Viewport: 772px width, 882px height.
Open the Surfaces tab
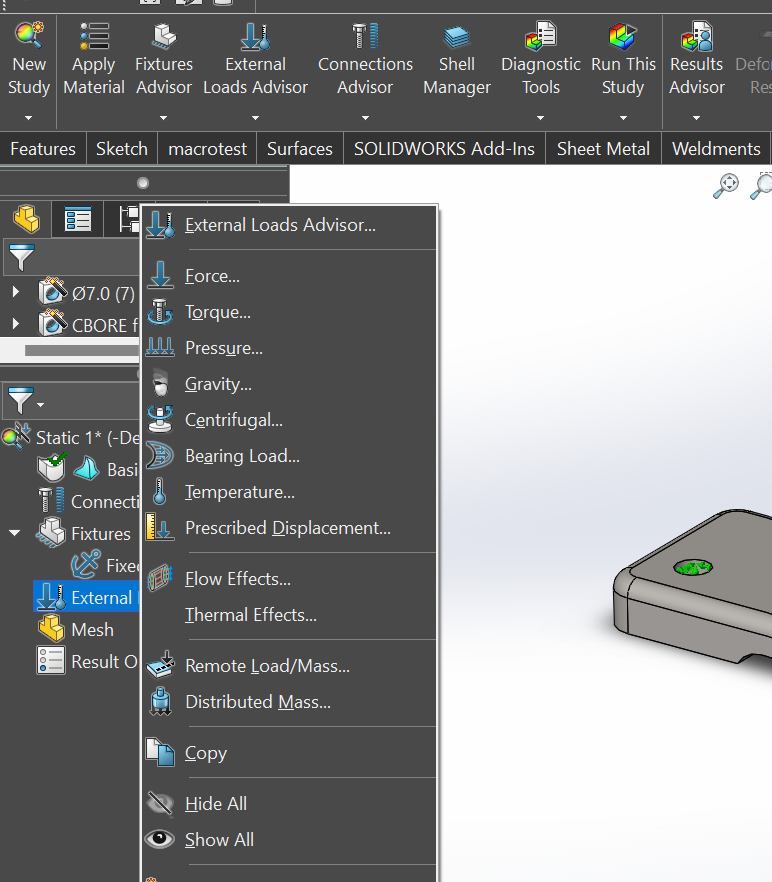point(299,149)
